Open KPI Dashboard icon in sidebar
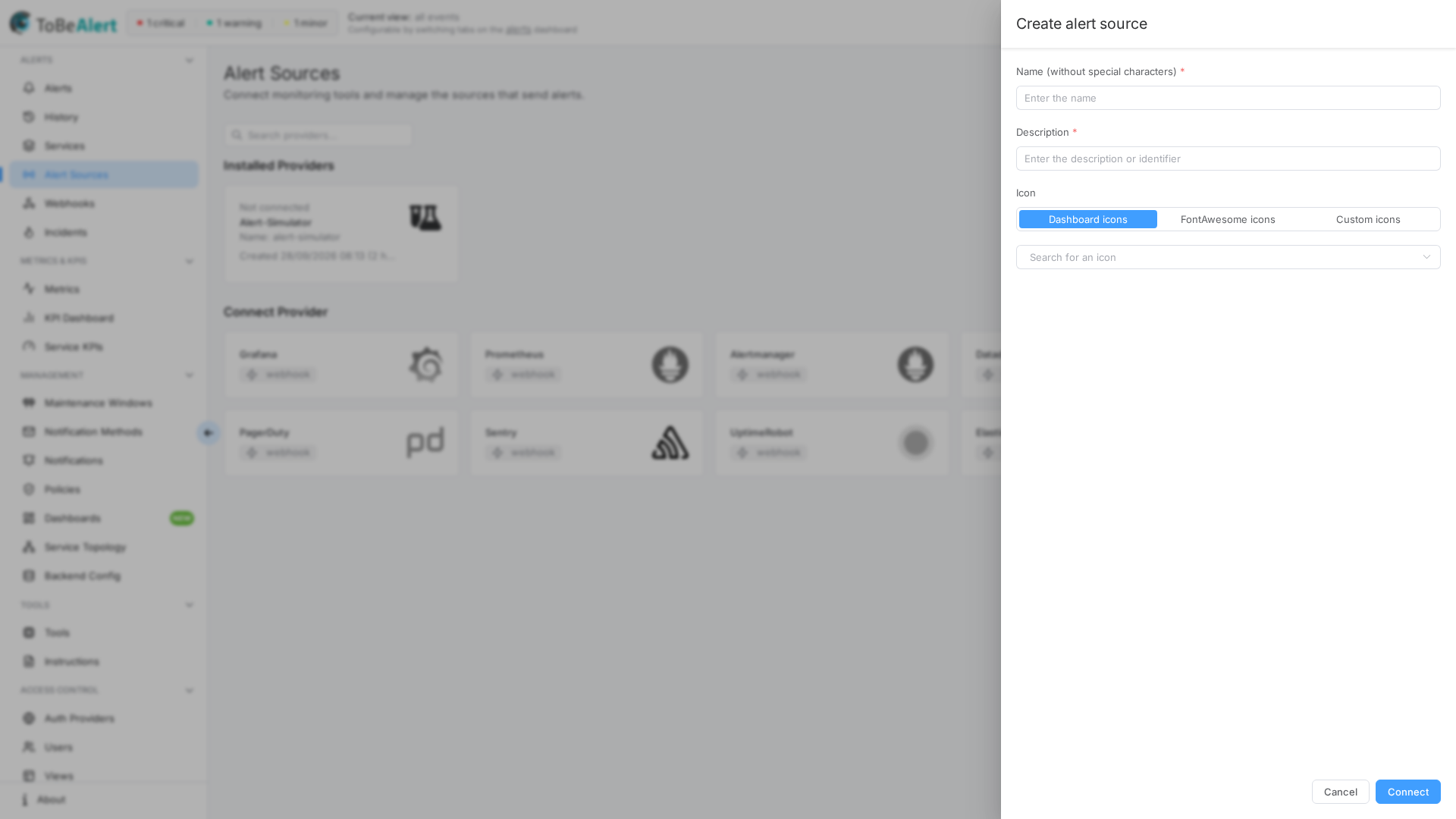This screenshot has width=1456, height=819. tap(29, 318)
